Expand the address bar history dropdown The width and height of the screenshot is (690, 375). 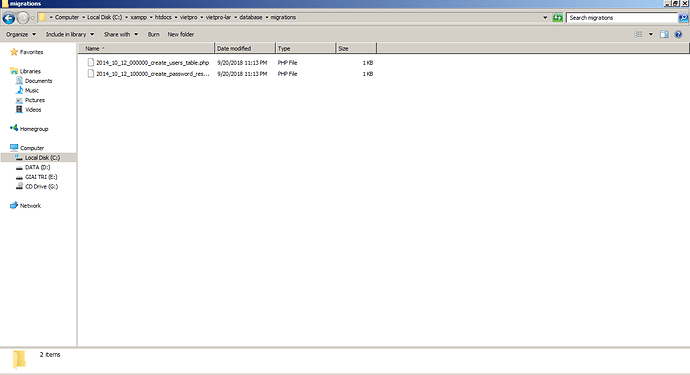coord(545,18)
